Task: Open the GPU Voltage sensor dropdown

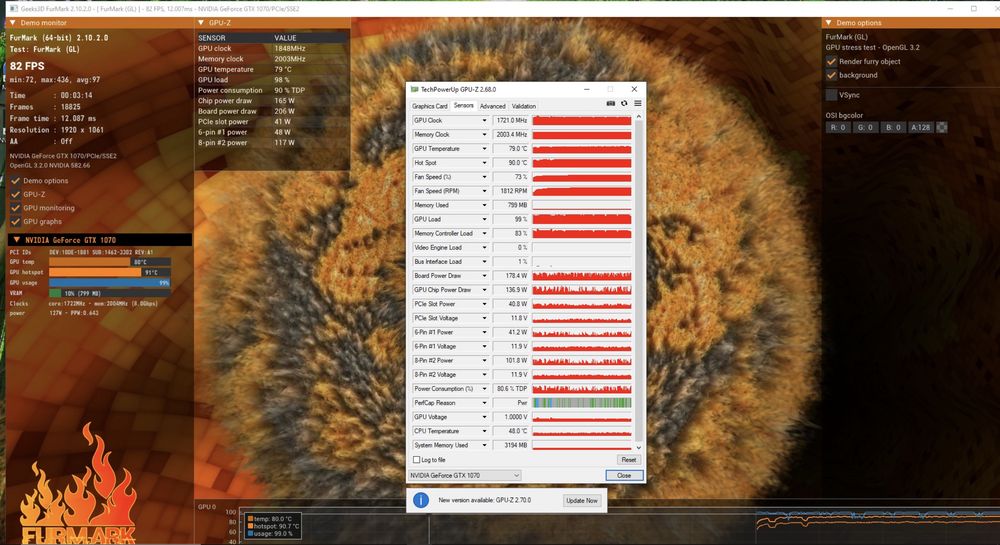Action: coord(484,417)
